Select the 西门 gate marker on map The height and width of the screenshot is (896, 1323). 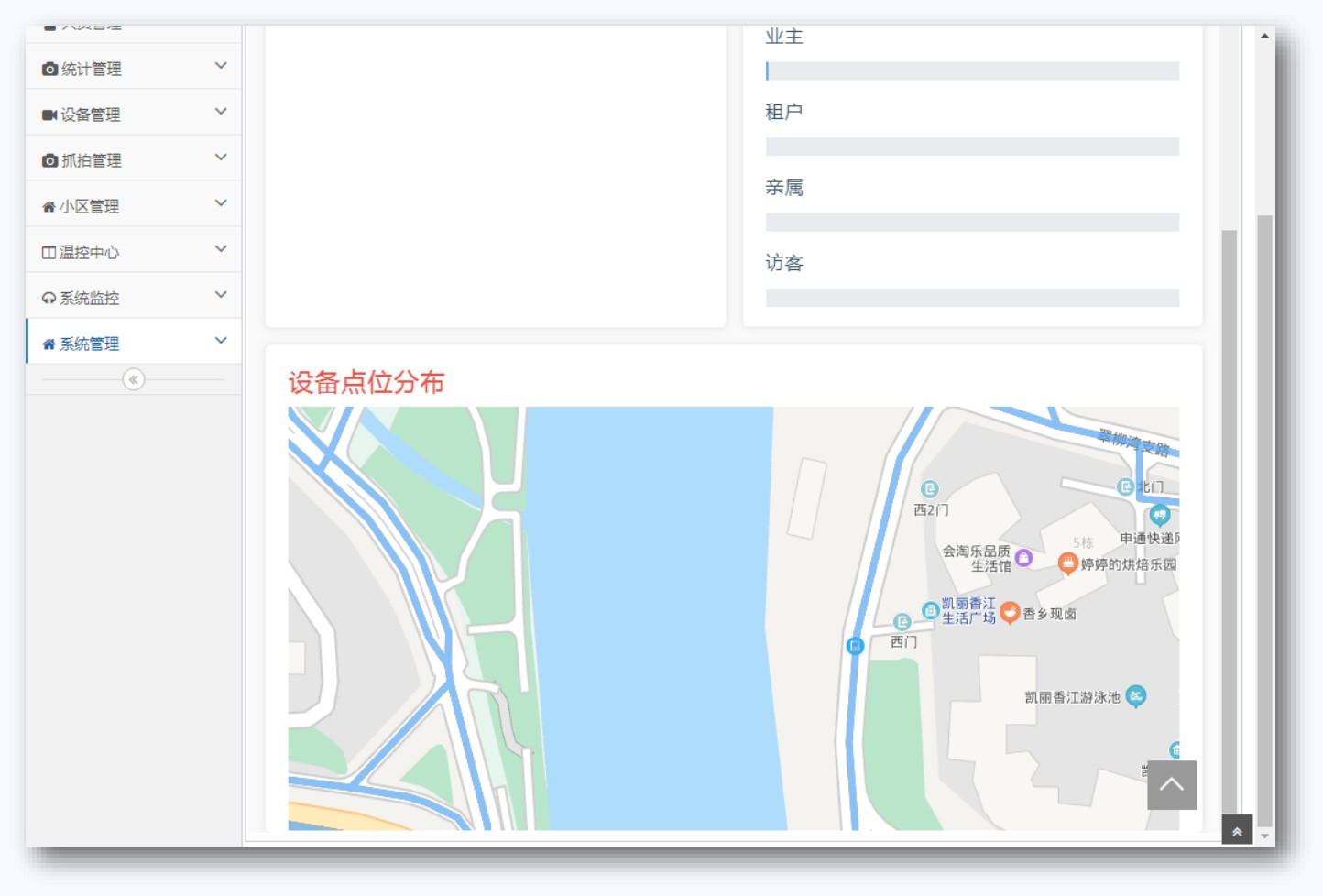pyautogui.click(x=902, y=622)
